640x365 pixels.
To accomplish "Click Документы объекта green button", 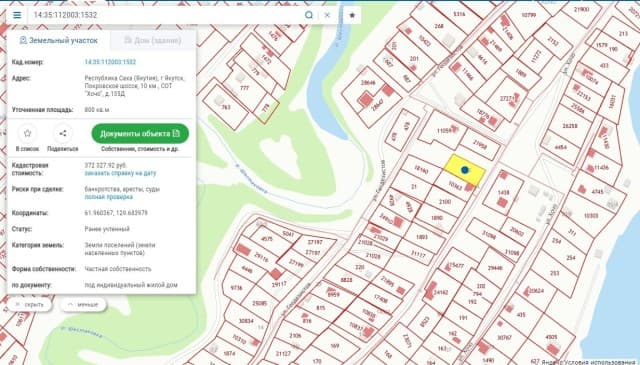I will pyautogui.click(x=140, y=134).
